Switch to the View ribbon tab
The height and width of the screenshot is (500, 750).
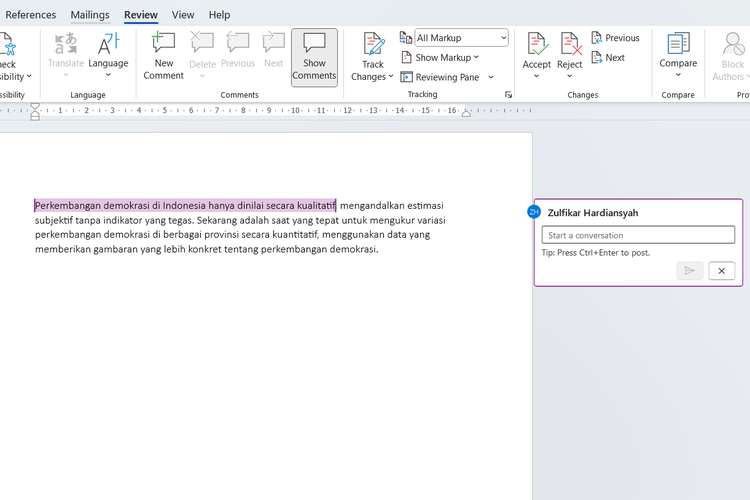click(183, 15)
